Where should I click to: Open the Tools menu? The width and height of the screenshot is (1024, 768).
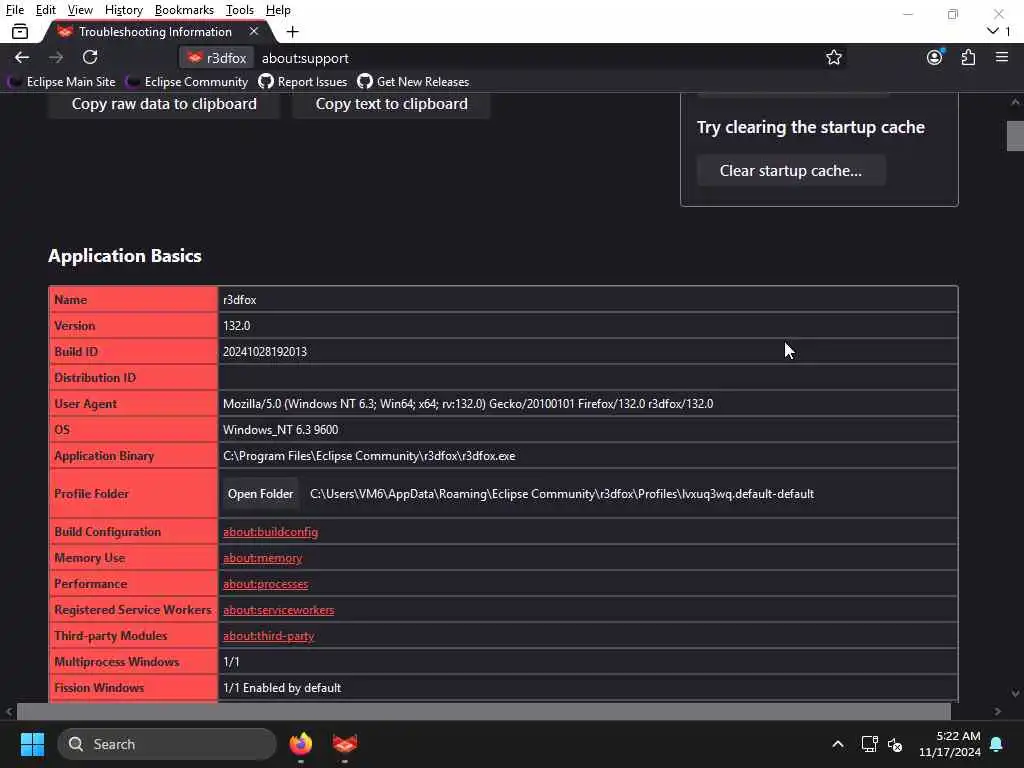coord(240,10)
